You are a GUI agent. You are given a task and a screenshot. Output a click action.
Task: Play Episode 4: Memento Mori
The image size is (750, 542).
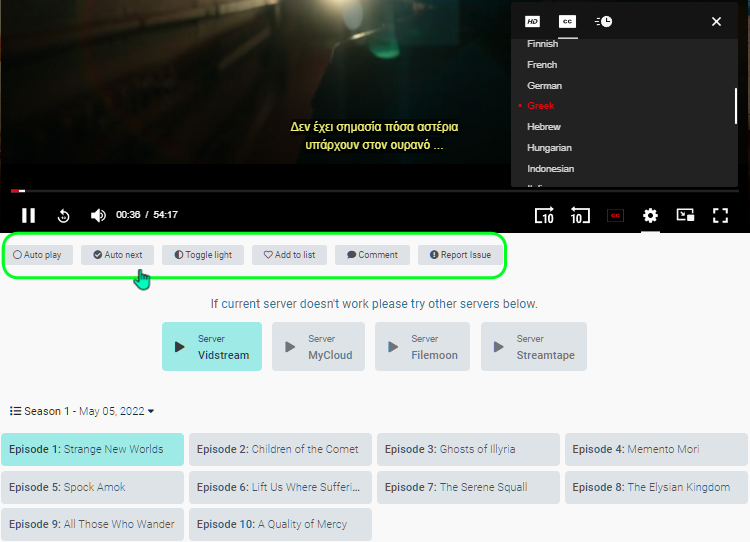click(x=656, y=449)
